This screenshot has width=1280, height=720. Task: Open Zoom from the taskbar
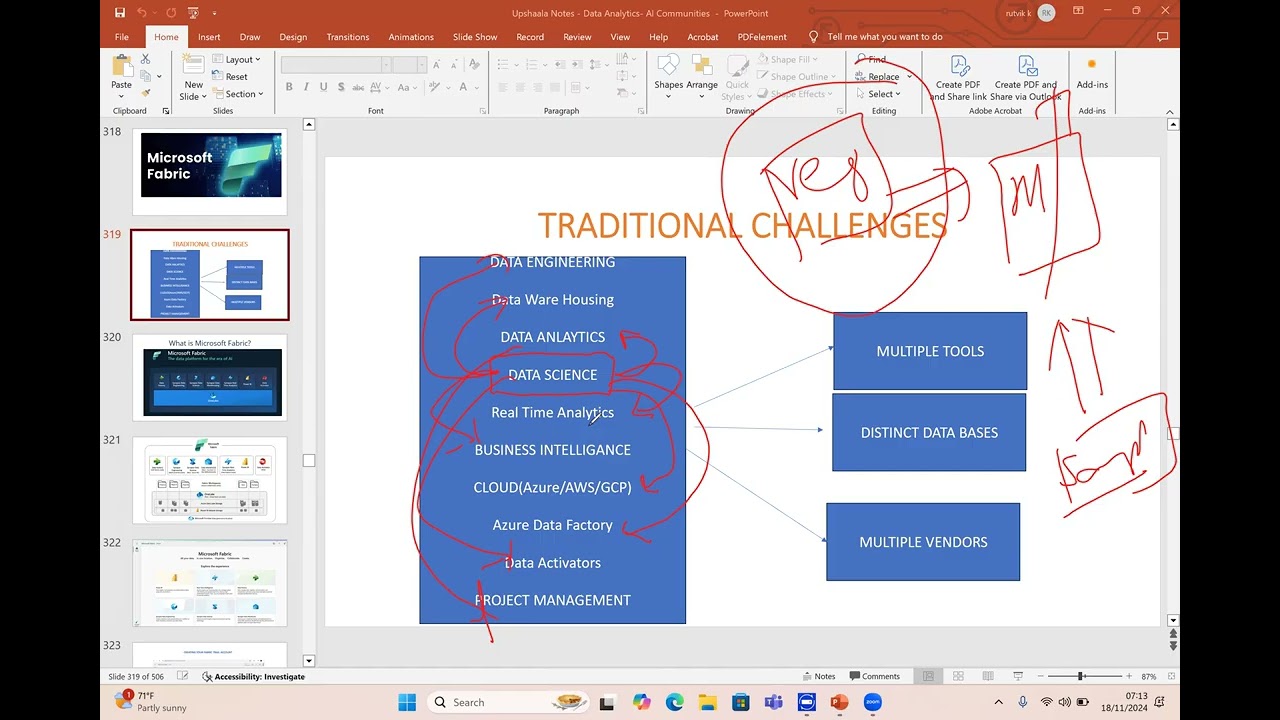click(x=872, y=702)
